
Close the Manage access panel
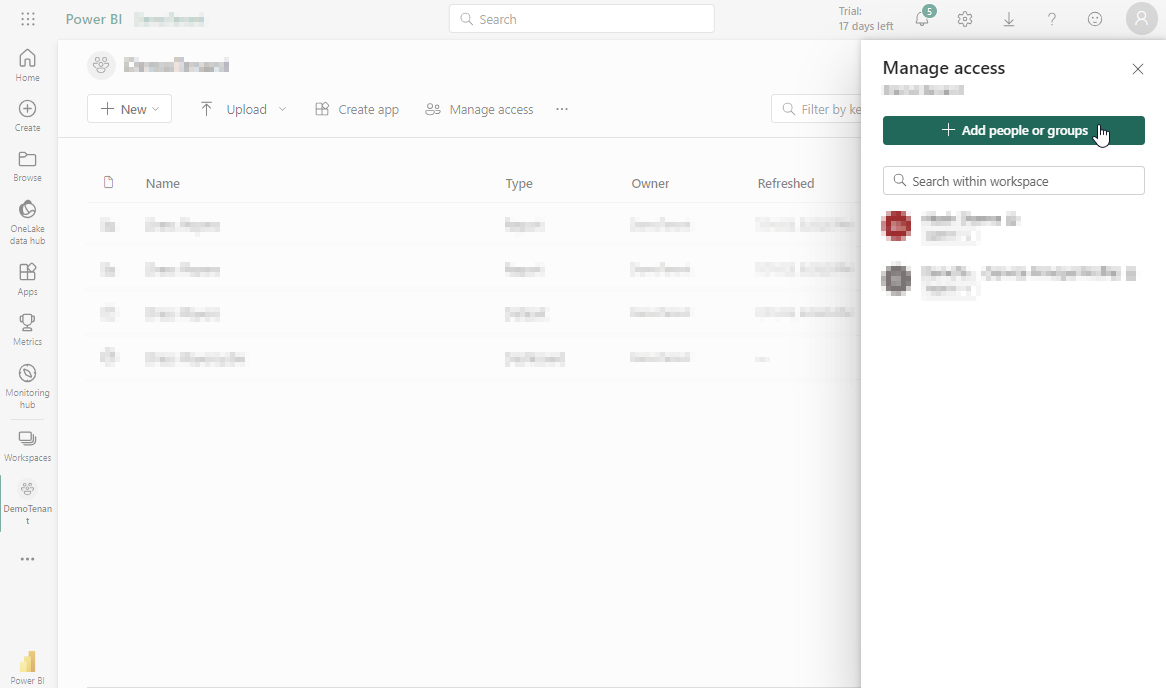click(x=1138, y=69)
